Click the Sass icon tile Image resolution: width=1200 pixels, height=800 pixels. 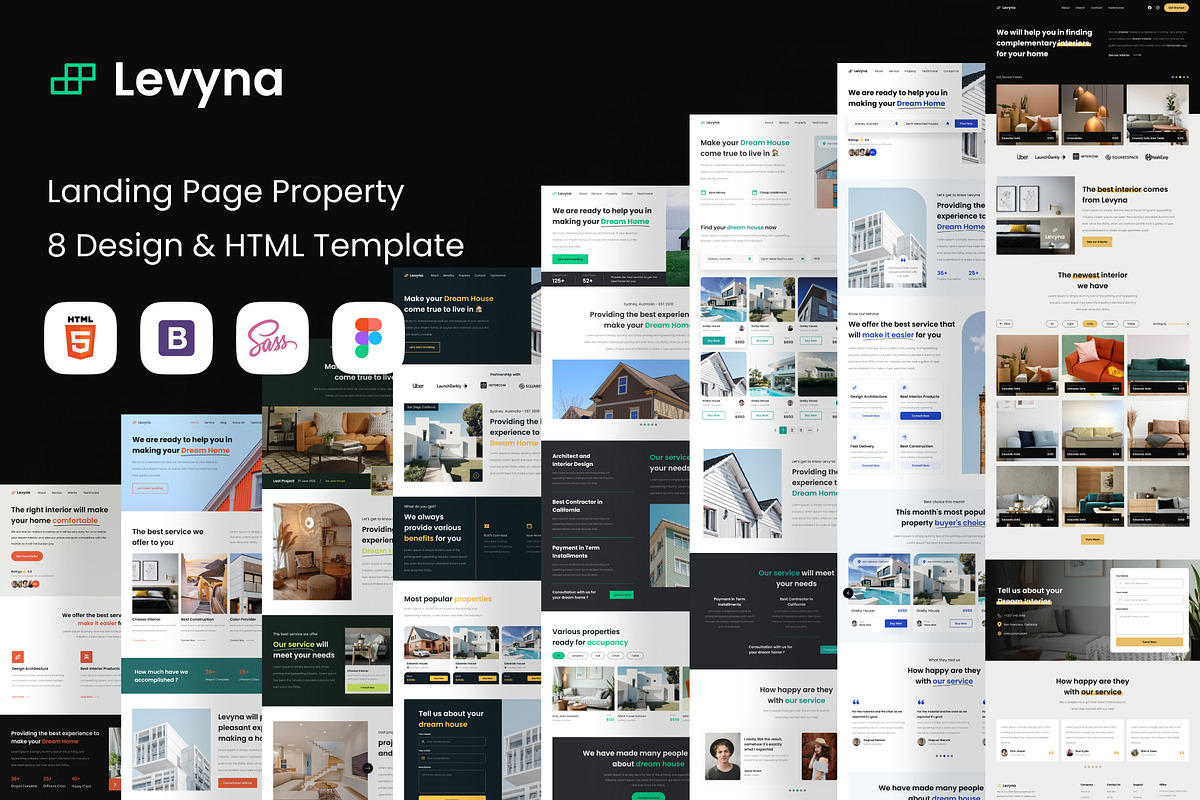point(272,338)
